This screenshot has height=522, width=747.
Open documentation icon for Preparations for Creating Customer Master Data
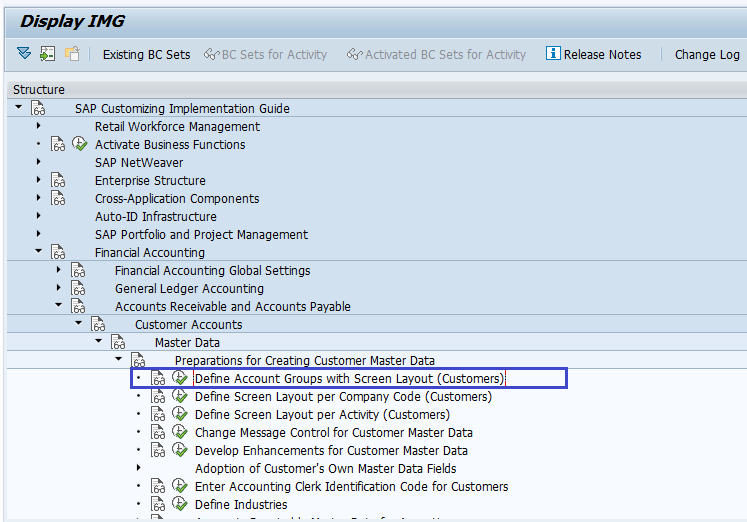point(138,360)
